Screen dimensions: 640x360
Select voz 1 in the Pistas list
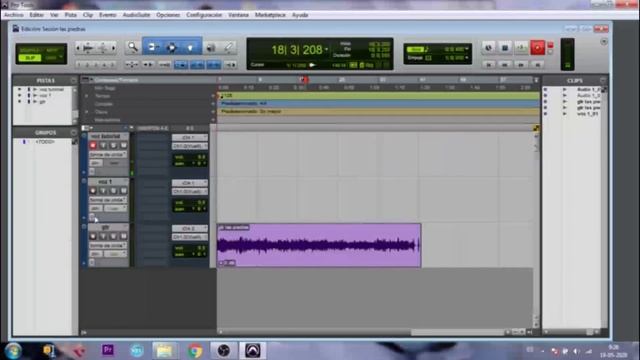click(45, 96)
